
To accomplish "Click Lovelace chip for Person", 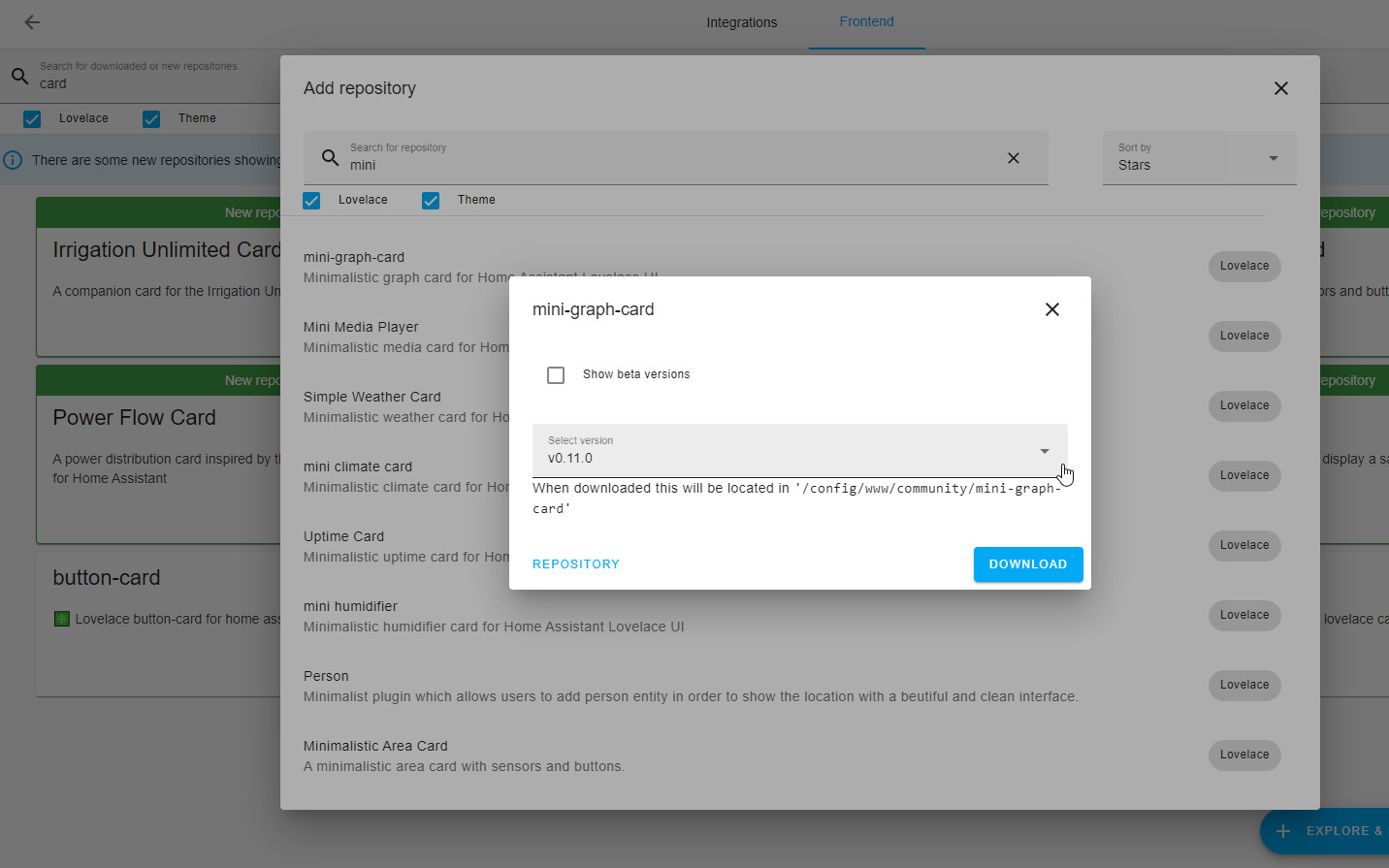I will [1244, 685].
